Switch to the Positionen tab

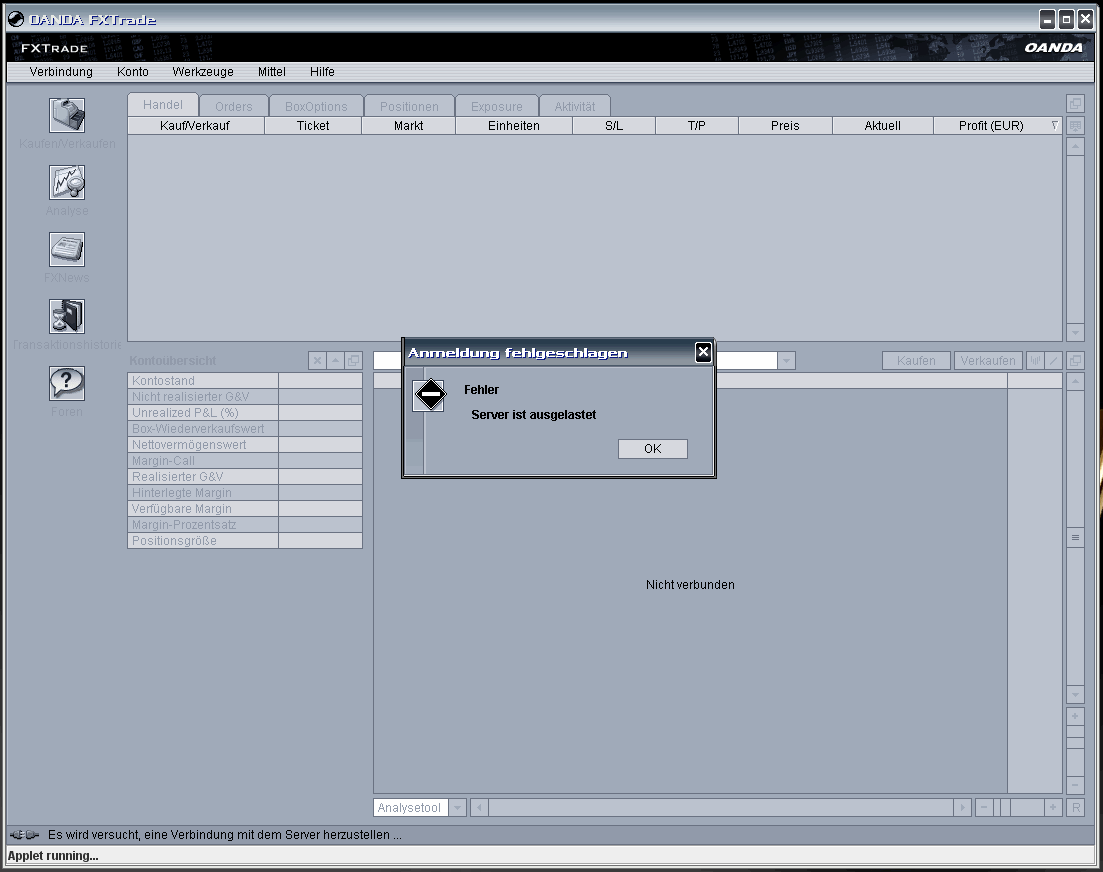409,106
